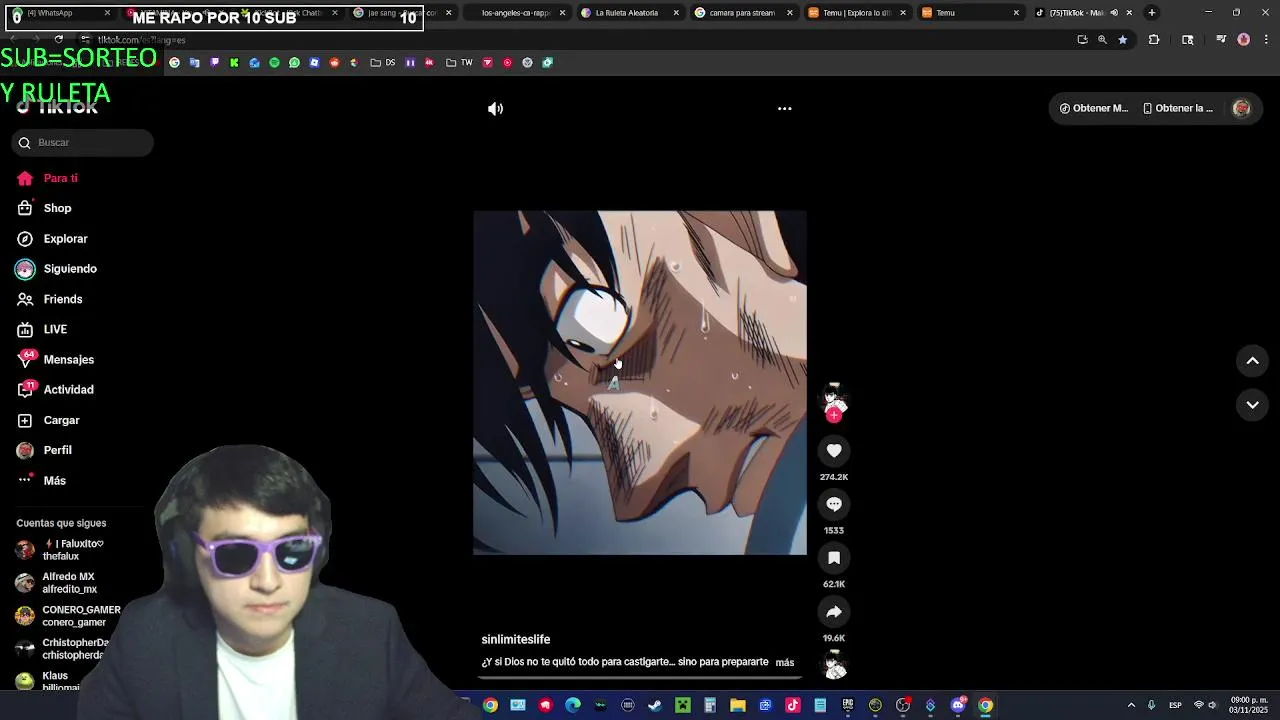Image resolution: width=1280 pixels, height=720 pixels.
Task: Open Chrome media controls icon
Action: coord(1221,40)
